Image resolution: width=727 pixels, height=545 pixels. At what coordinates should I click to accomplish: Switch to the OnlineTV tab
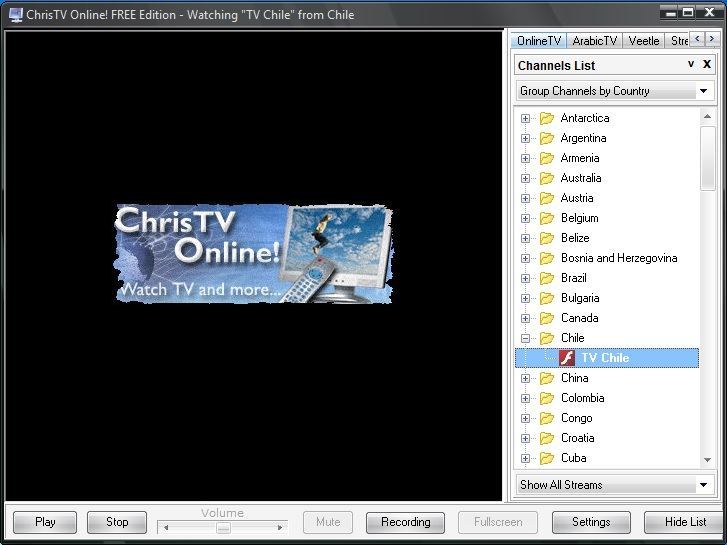coord(539,41)
